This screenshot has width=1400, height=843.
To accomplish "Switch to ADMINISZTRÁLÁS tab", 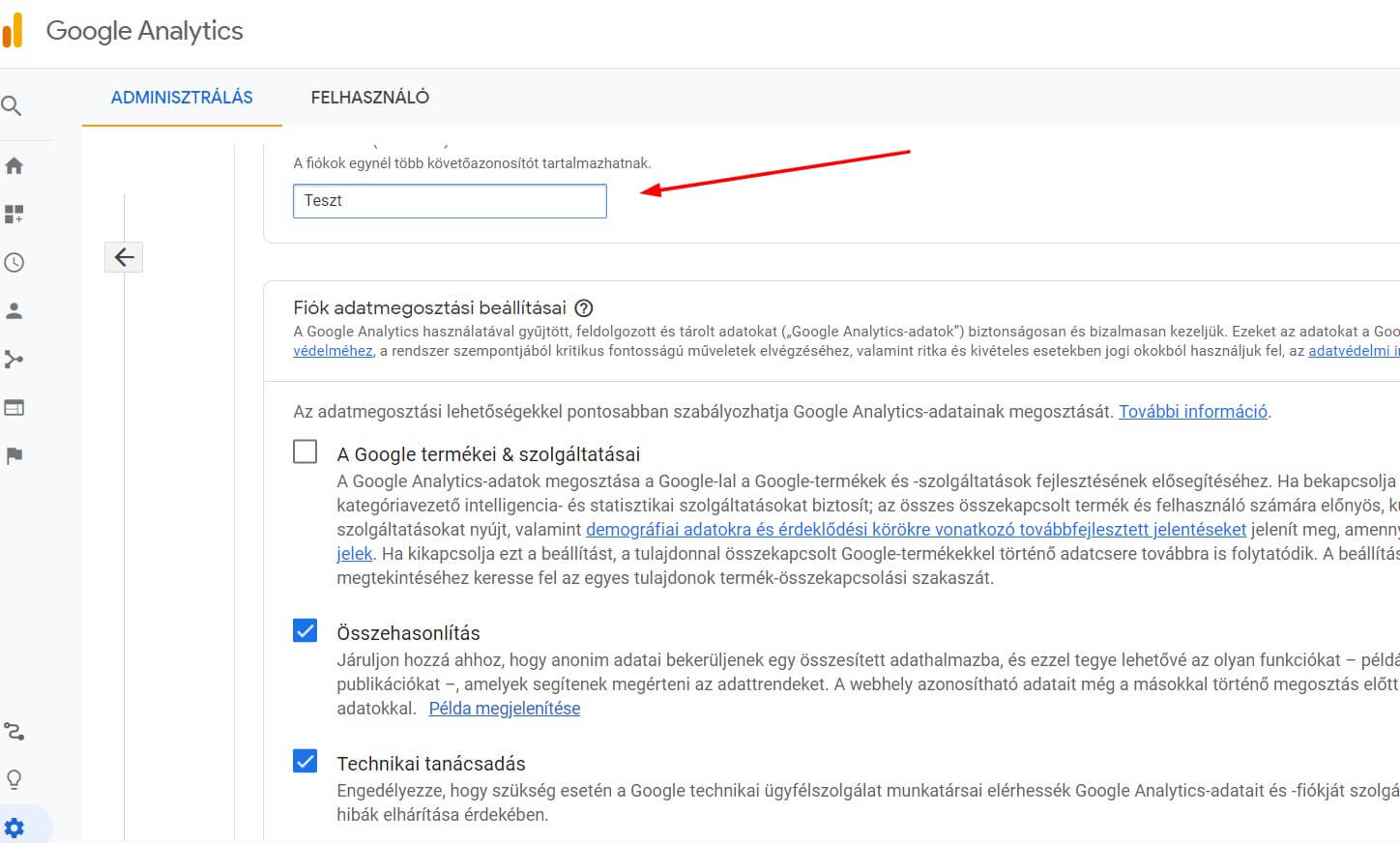I will (x=182, y=98).
